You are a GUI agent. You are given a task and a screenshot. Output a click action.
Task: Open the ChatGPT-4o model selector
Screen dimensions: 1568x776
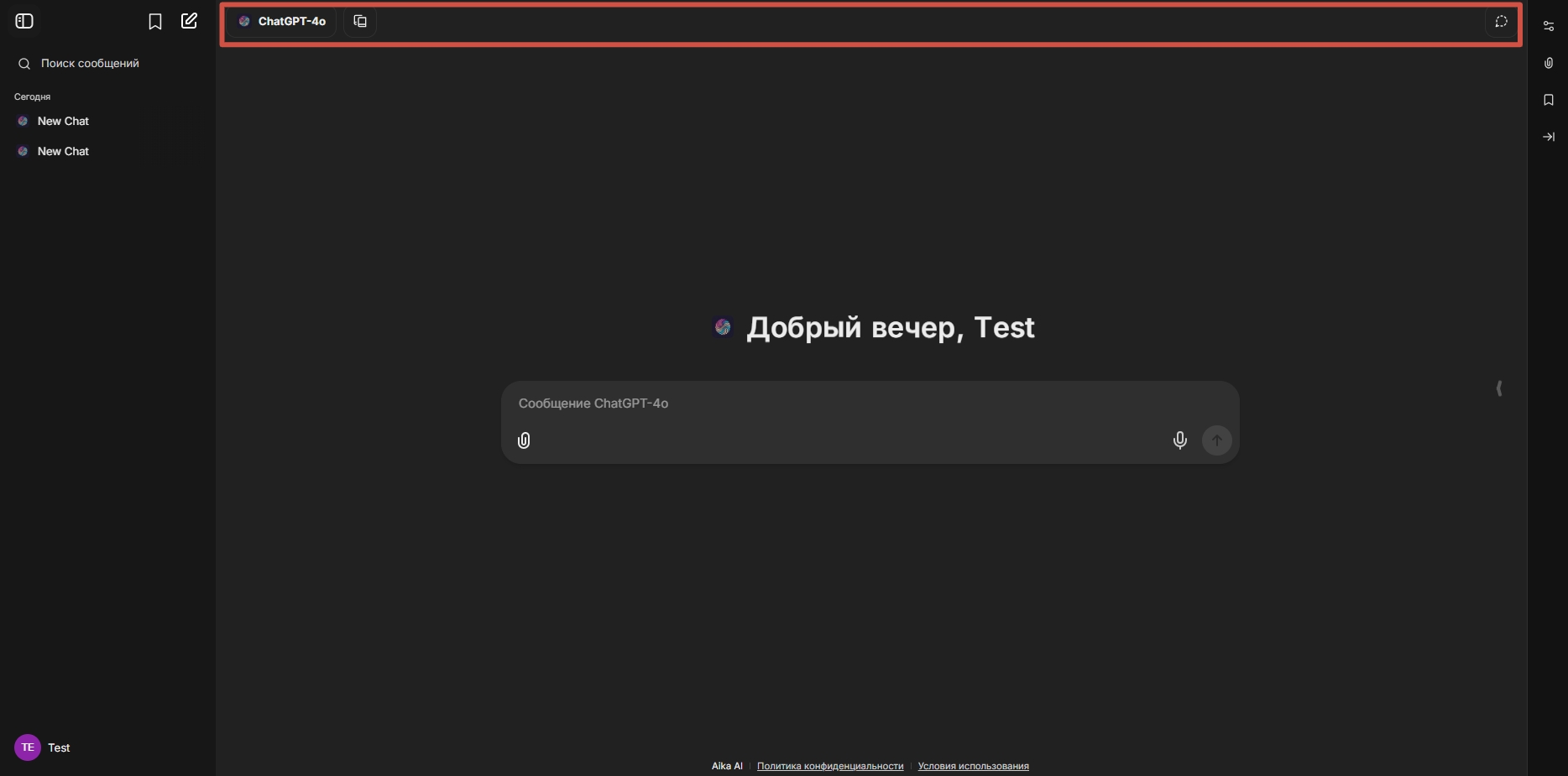(282, 22)
